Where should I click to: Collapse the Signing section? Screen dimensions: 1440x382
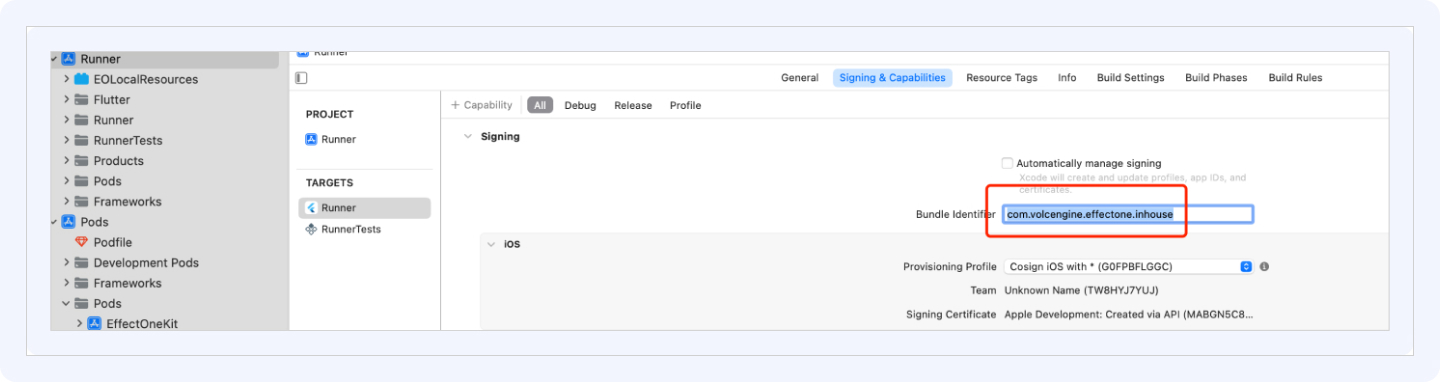pyautogui.click(x=467, y=136)
